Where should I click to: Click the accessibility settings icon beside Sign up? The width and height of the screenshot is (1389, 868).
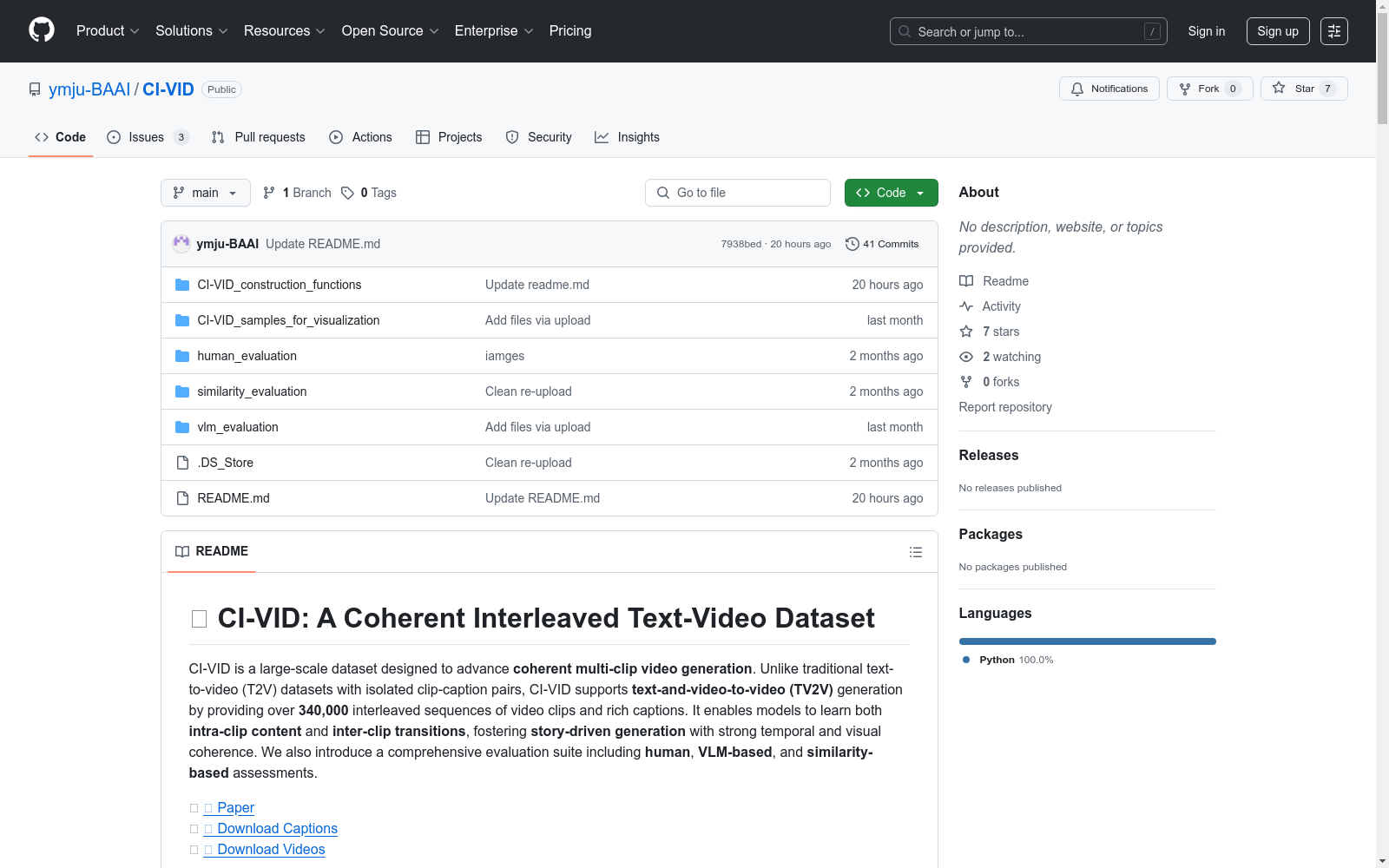(x=1334, y=31)
